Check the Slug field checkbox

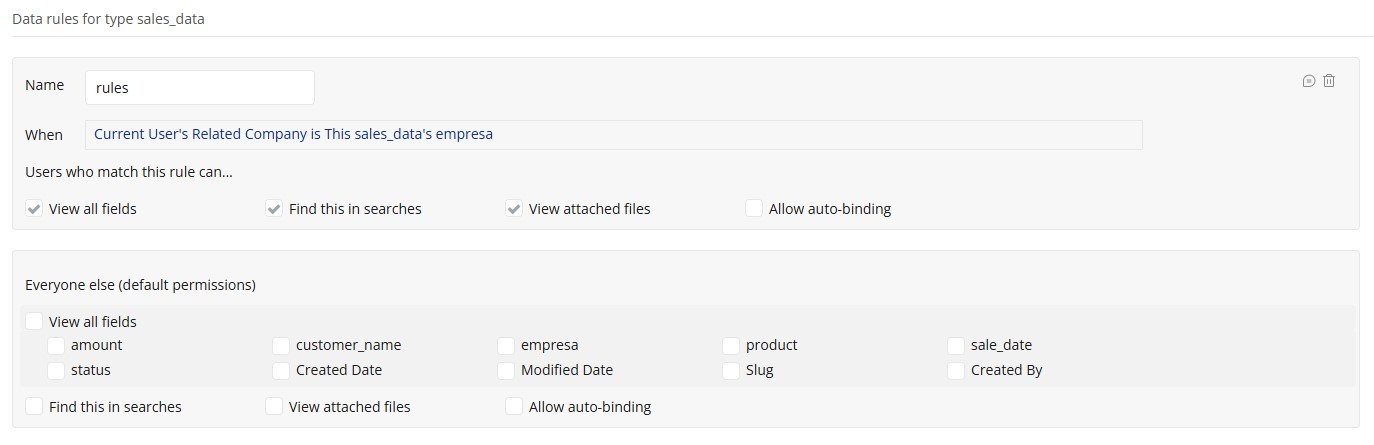(732, 370)
